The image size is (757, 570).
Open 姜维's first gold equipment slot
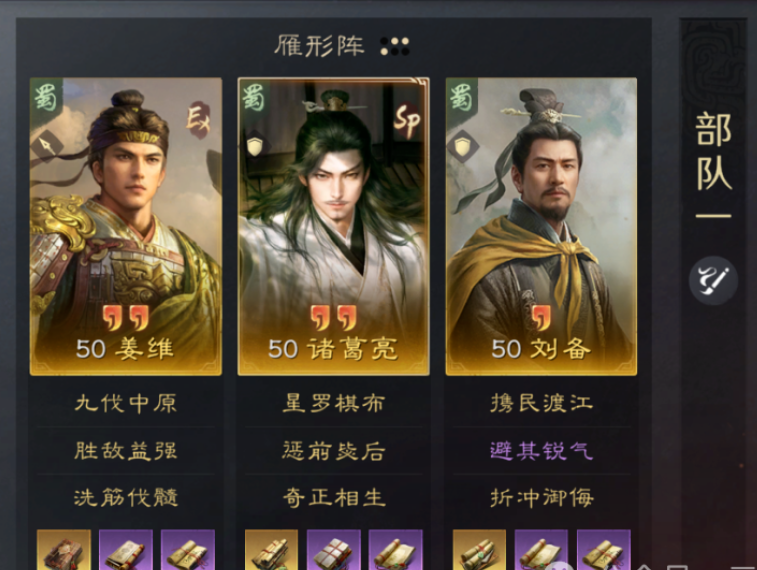[x=64, y=549]
